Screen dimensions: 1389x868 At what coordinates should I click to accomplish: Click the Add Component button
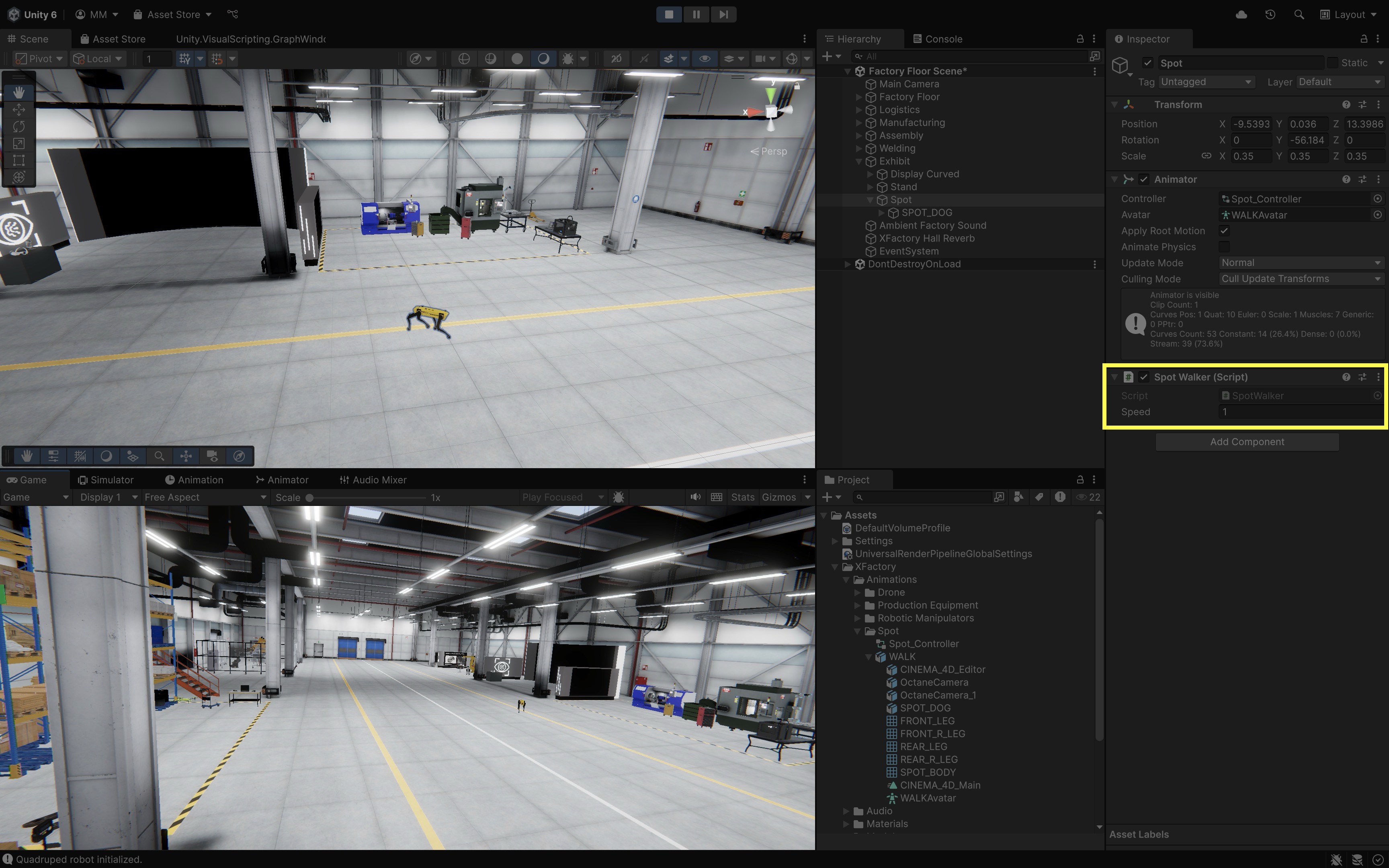[x=1247, y=442]
